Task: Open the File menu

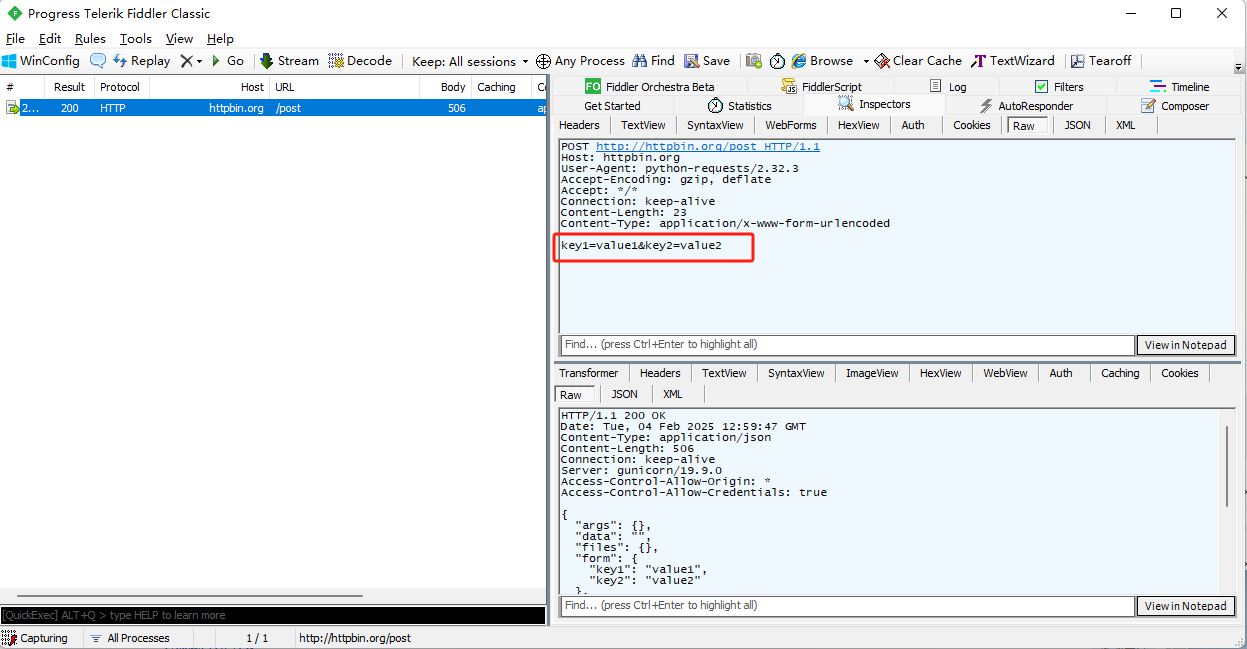Action: [x=15, y=39]
